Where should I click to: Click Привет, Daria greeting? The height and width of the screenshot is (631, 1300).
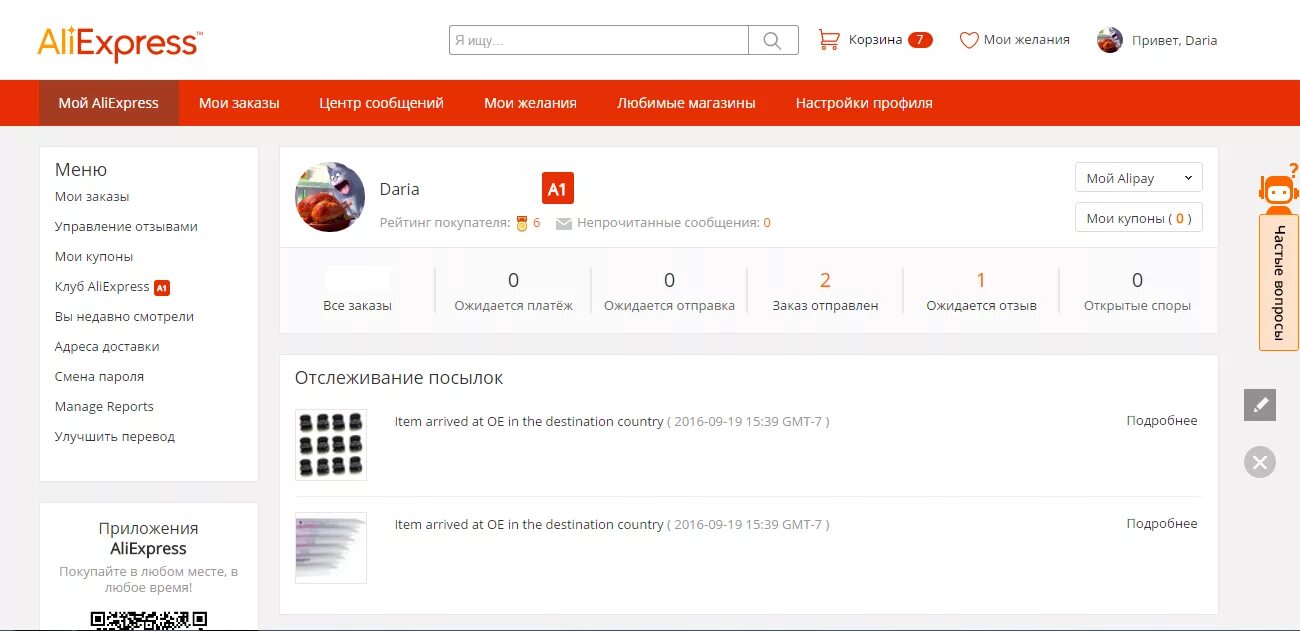point(1175,41)
